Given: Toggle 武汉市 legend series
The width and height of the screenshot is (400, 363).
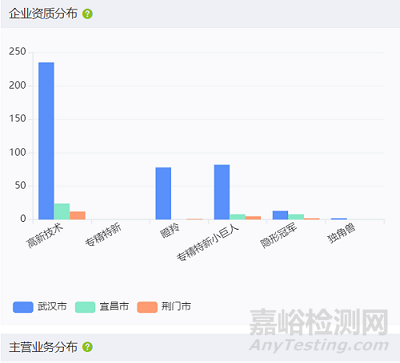Looking at the screenshot, I should [40, 307].
